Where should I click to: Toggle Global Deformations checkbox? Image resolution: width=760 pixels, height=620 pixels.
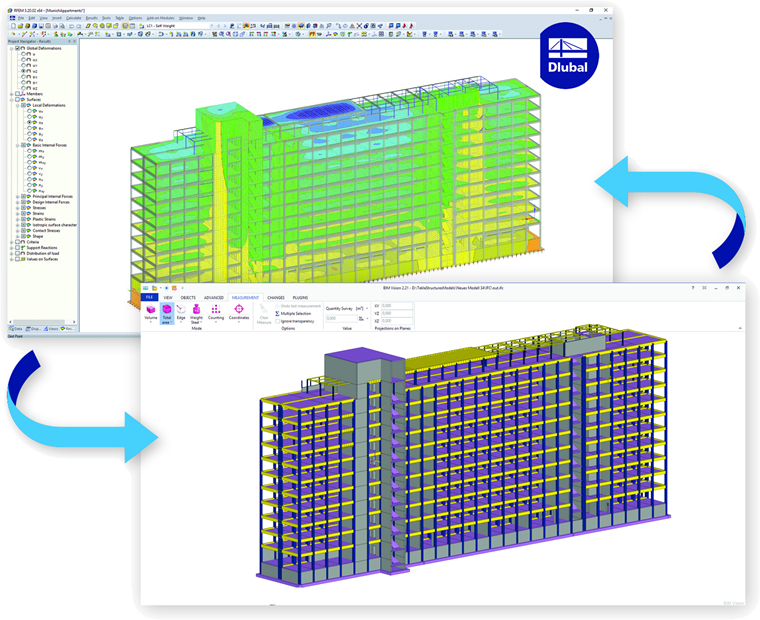click(x=17, y=48)
